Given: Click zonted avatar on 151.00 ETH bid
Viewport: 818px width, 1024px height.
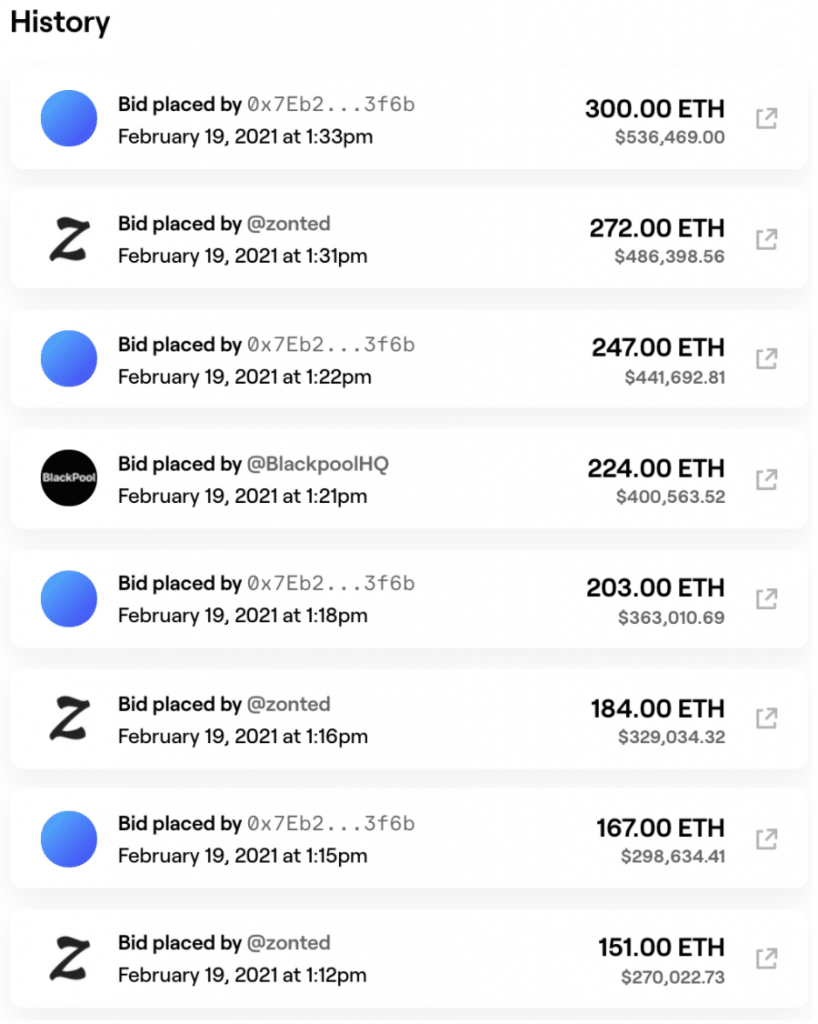Looking at the screenshot, I should click(x=69, y=959).
